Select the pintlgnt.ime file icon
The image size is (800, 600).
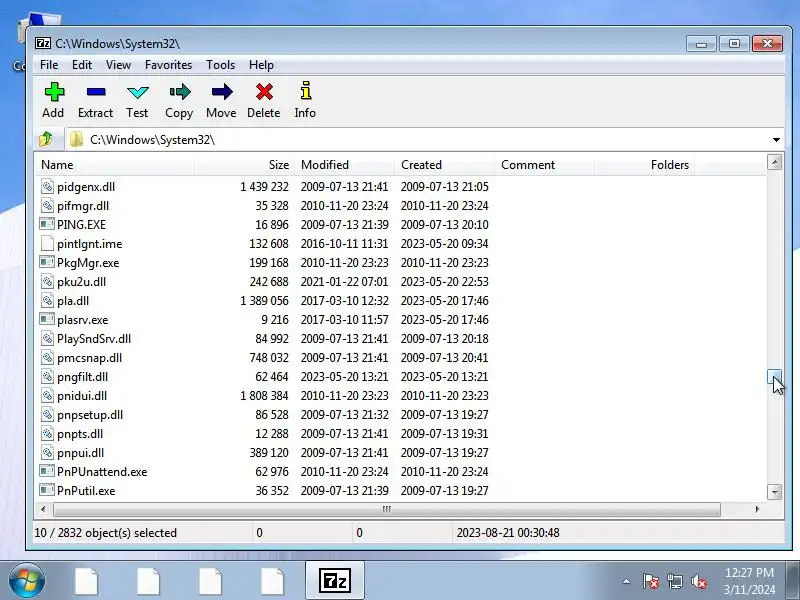click(47, 243)
